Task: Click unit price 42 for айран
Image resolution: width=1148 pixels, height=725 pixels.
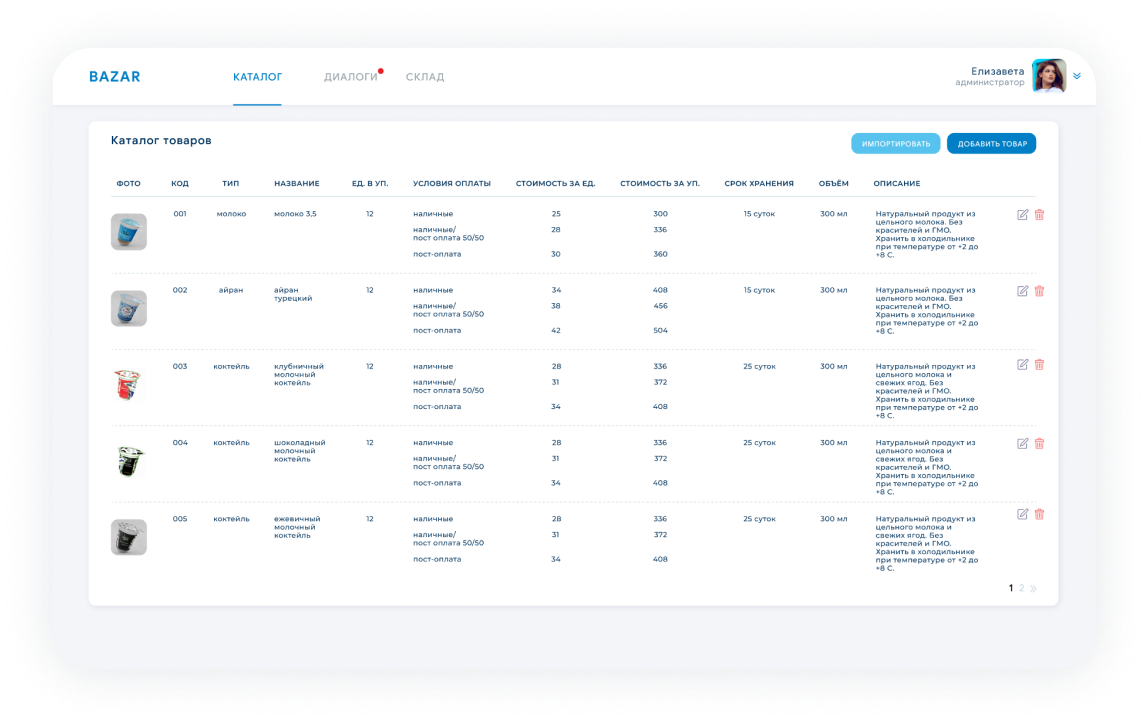Action: tap(556, 330)
